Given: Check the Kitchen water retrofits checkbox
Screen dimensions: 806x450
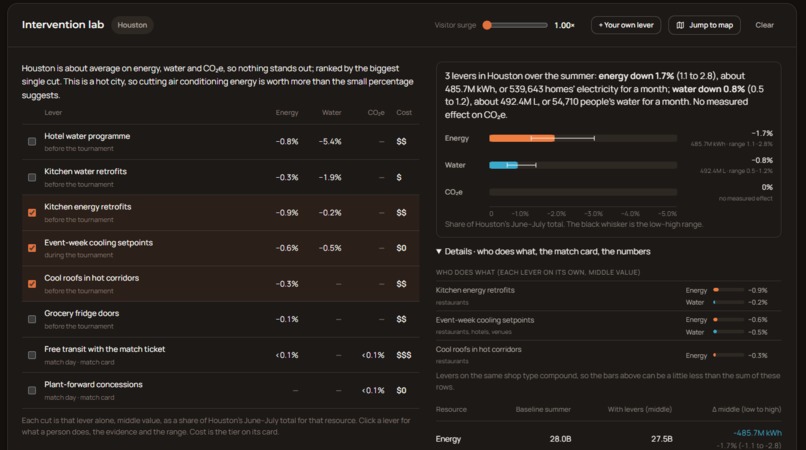Looking at the screenshot, I should [32, 177].
